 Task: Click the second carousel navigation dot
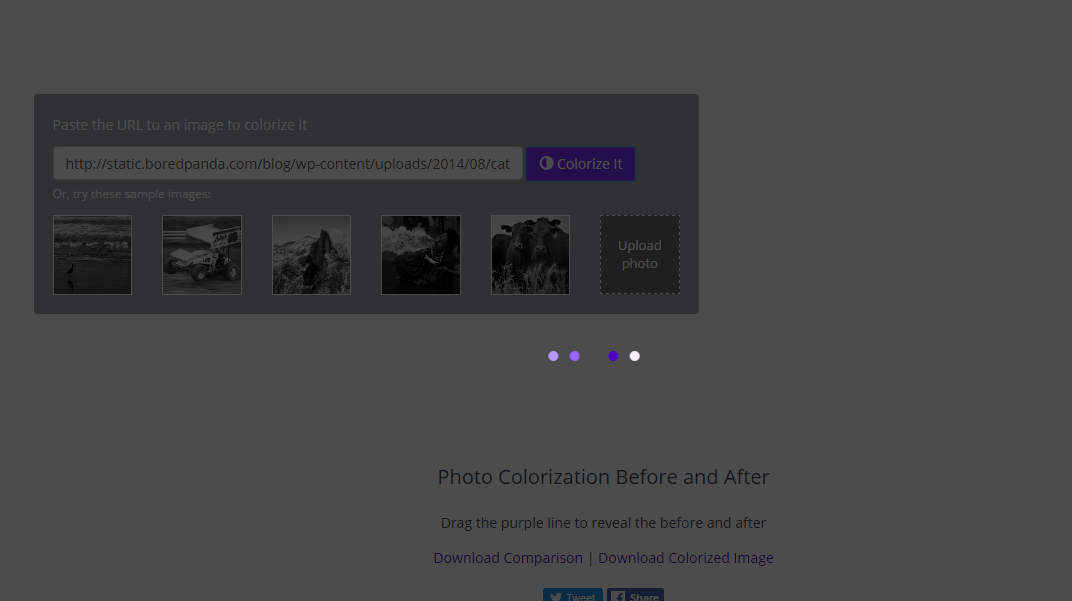[x=574, y=355]
